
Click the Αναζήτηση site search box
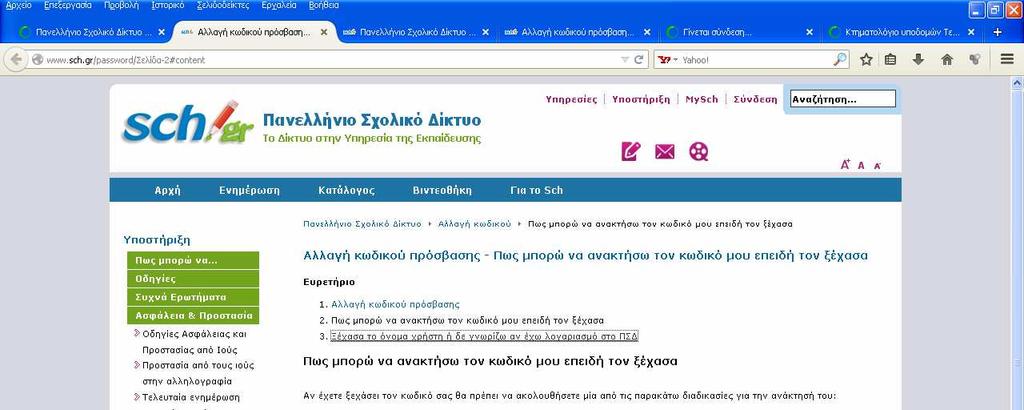tap(843, 99)
